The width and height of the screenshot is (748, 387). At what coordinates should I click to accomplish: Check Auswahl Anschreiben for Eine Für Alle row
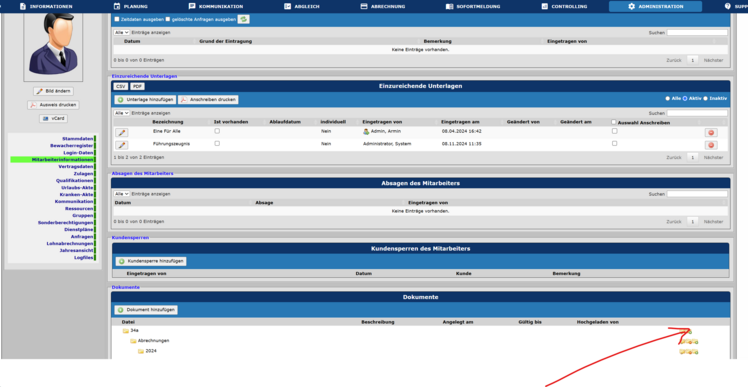pos(614,131)
